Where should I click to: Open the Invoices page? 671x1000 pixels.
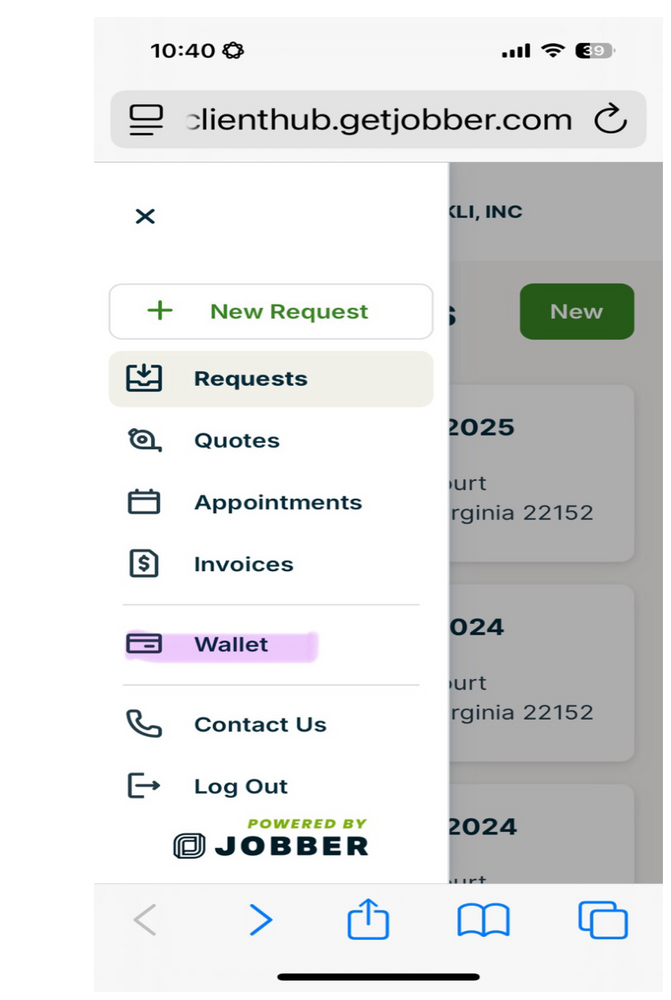click(x=243, y=564)
